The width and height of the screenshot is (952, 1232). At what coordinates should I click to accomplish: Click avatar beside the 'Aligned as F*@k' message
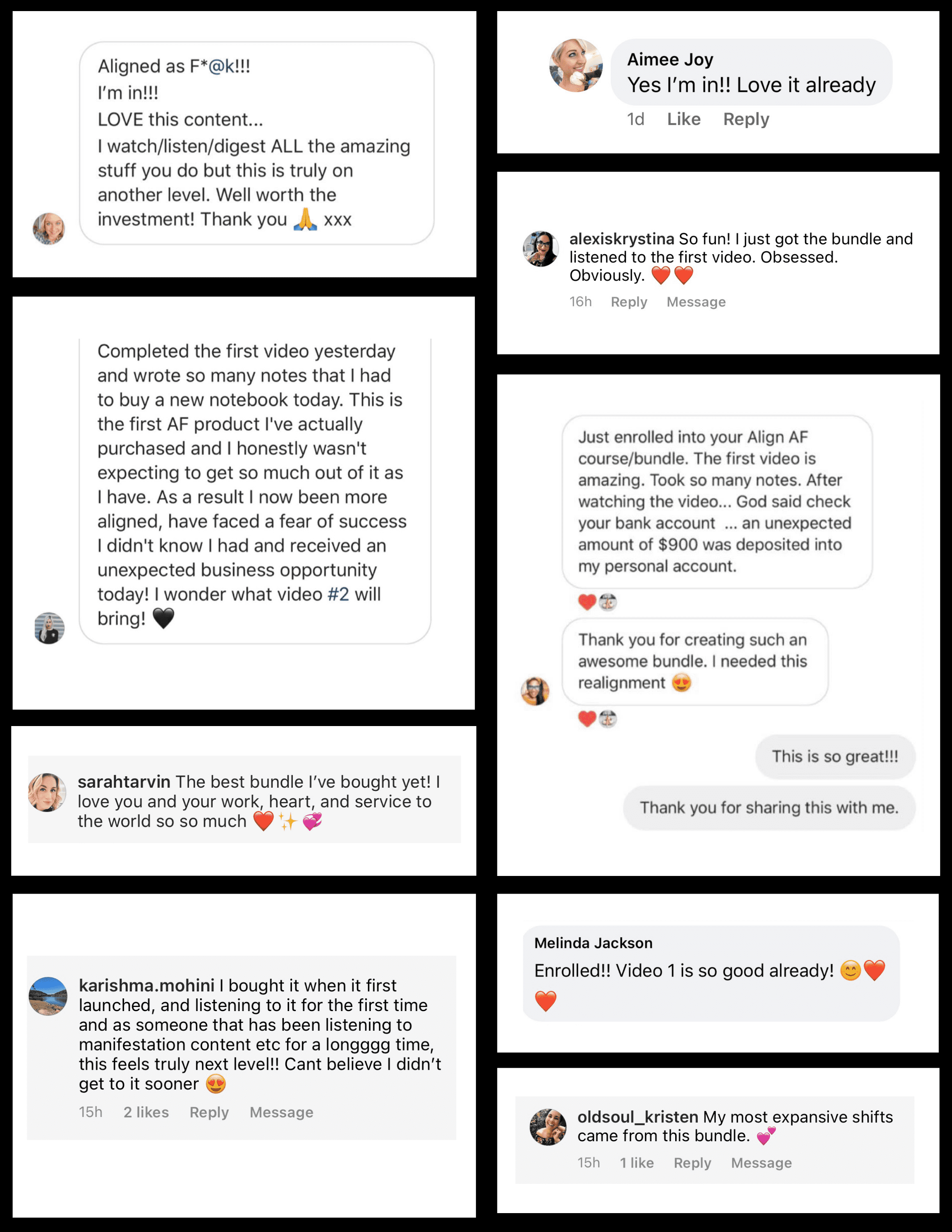[x=49, y=228]
